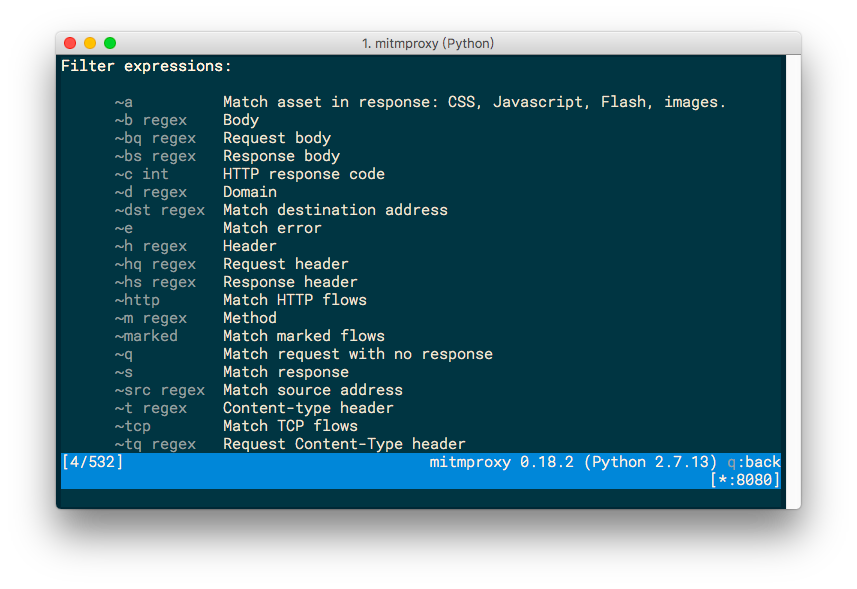Click the '~t regex' filter expression
This screenshot has height=589, width=857.
pos(151,409)
